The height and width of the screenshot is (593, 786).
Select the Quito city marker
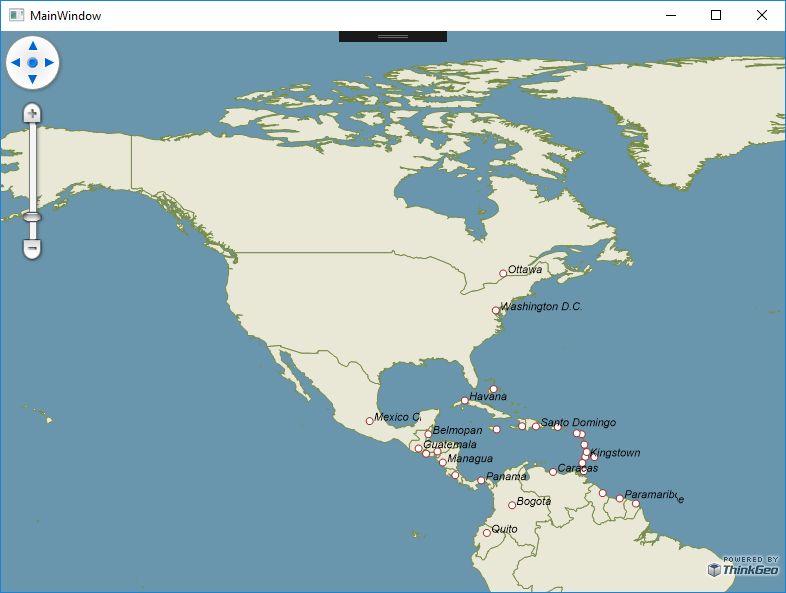coord(487,533)
